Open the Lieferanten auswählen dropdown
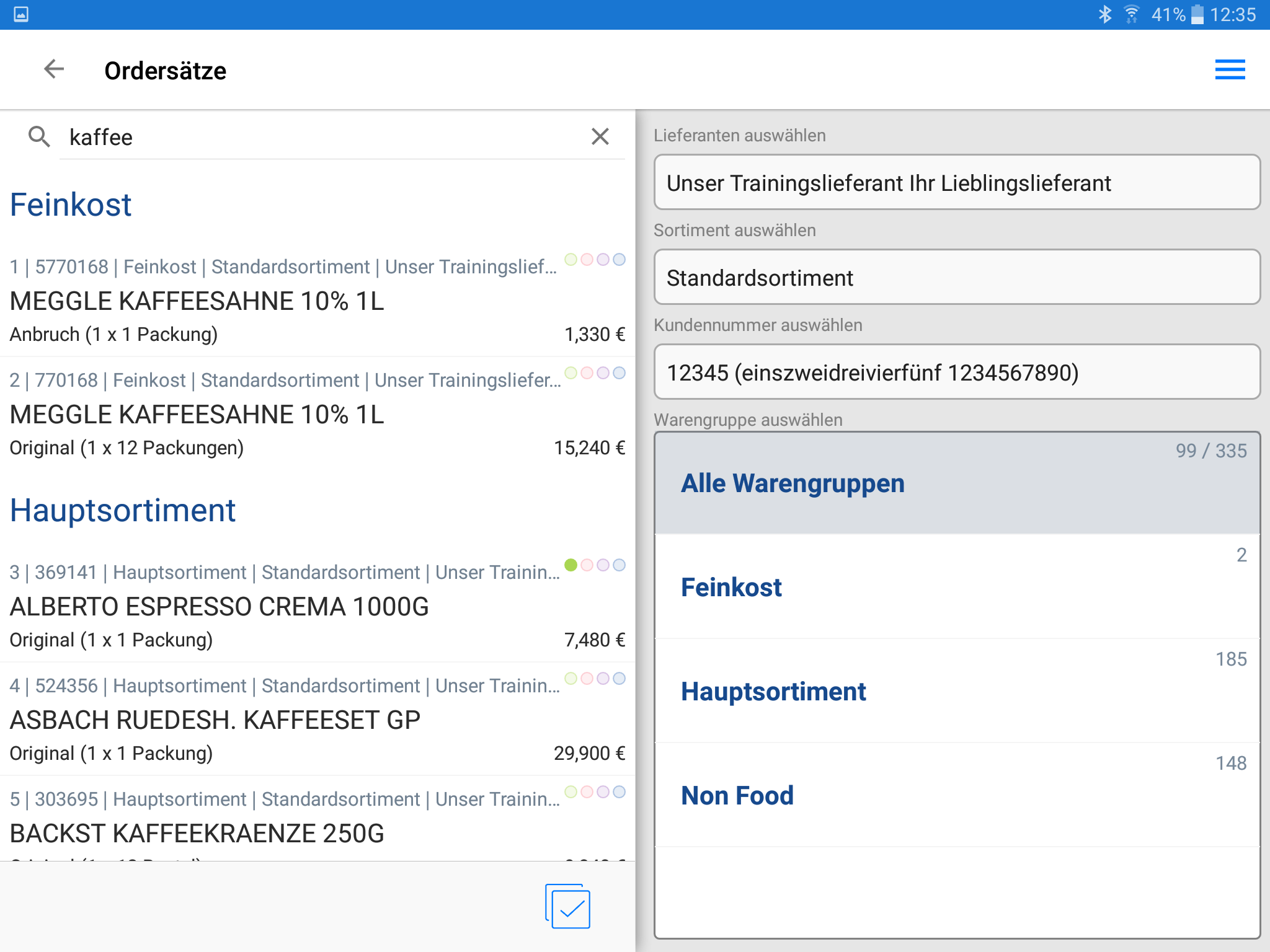The image size is (1270, 952). tap(956, 183)
